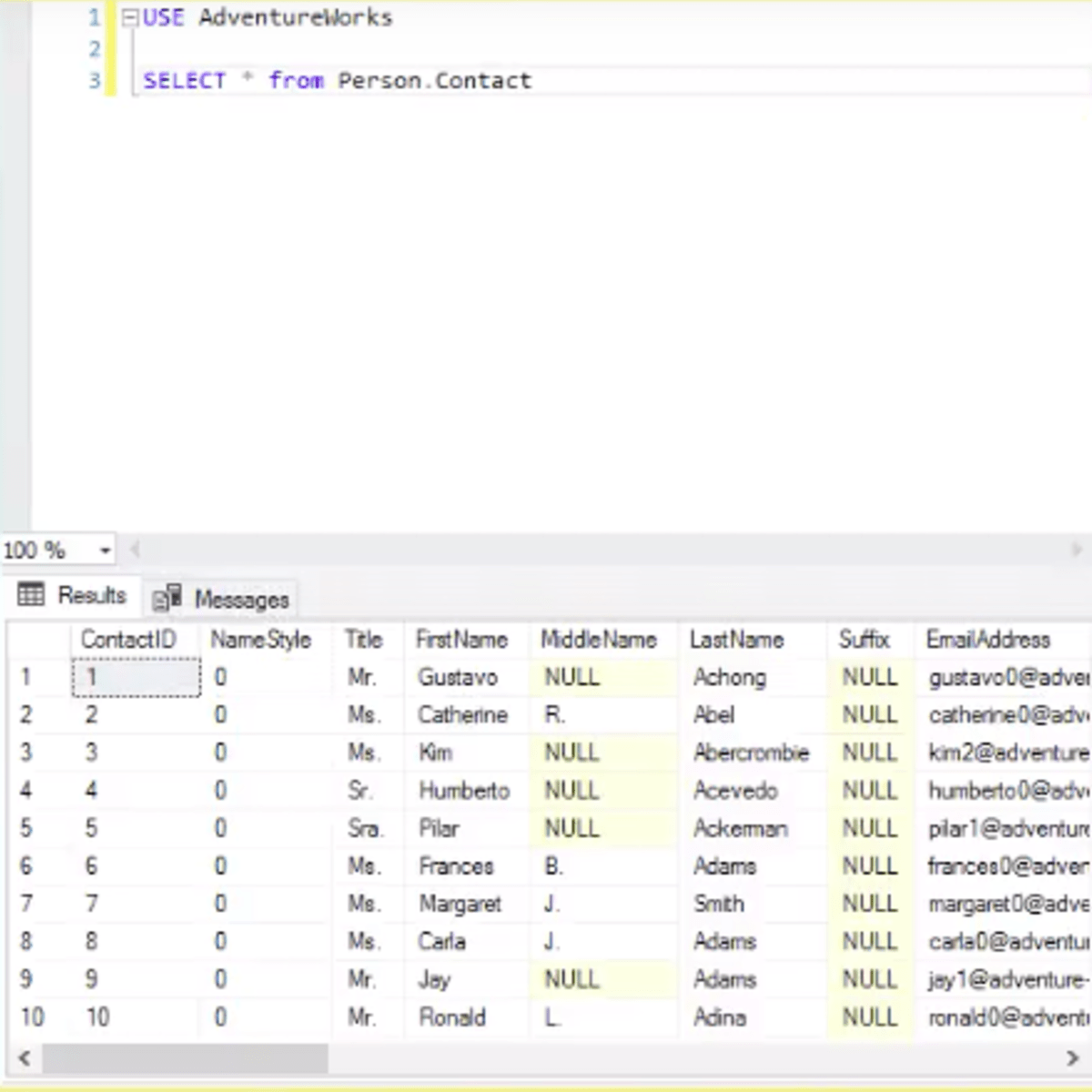1092x1092 pixels.
Task: Select the 'Catherine' first name cell
Action: [467, 715]
